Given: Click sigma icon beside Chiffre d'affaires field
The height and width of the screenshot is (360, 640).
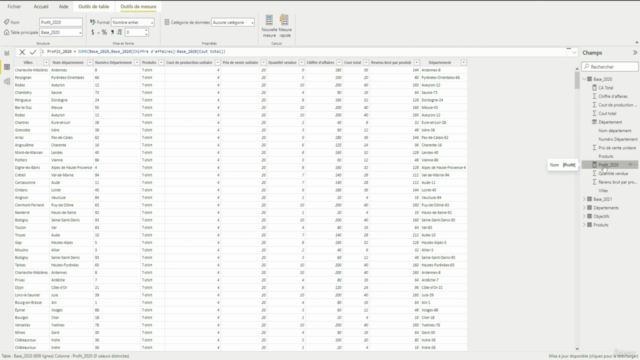Looking at the screenshot, I should (x=594, y=96).
